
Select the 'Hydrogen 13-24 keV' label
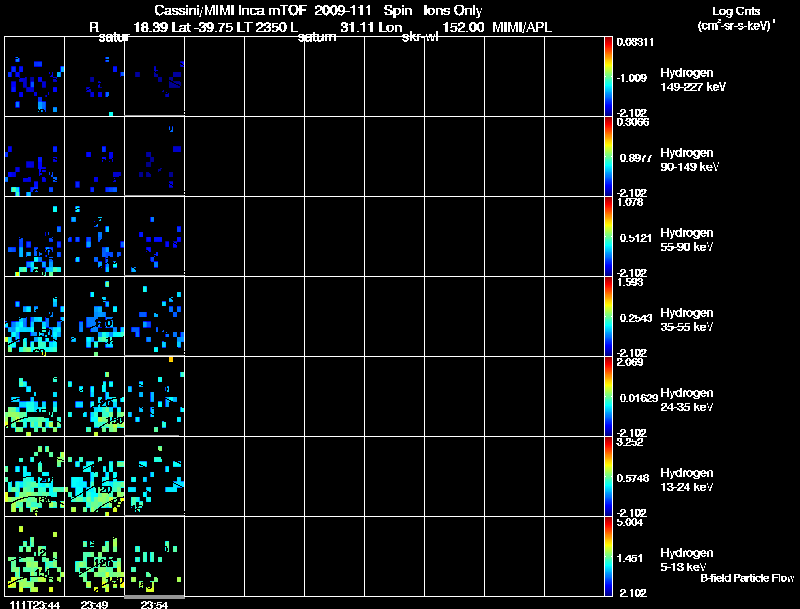point(687,480)
